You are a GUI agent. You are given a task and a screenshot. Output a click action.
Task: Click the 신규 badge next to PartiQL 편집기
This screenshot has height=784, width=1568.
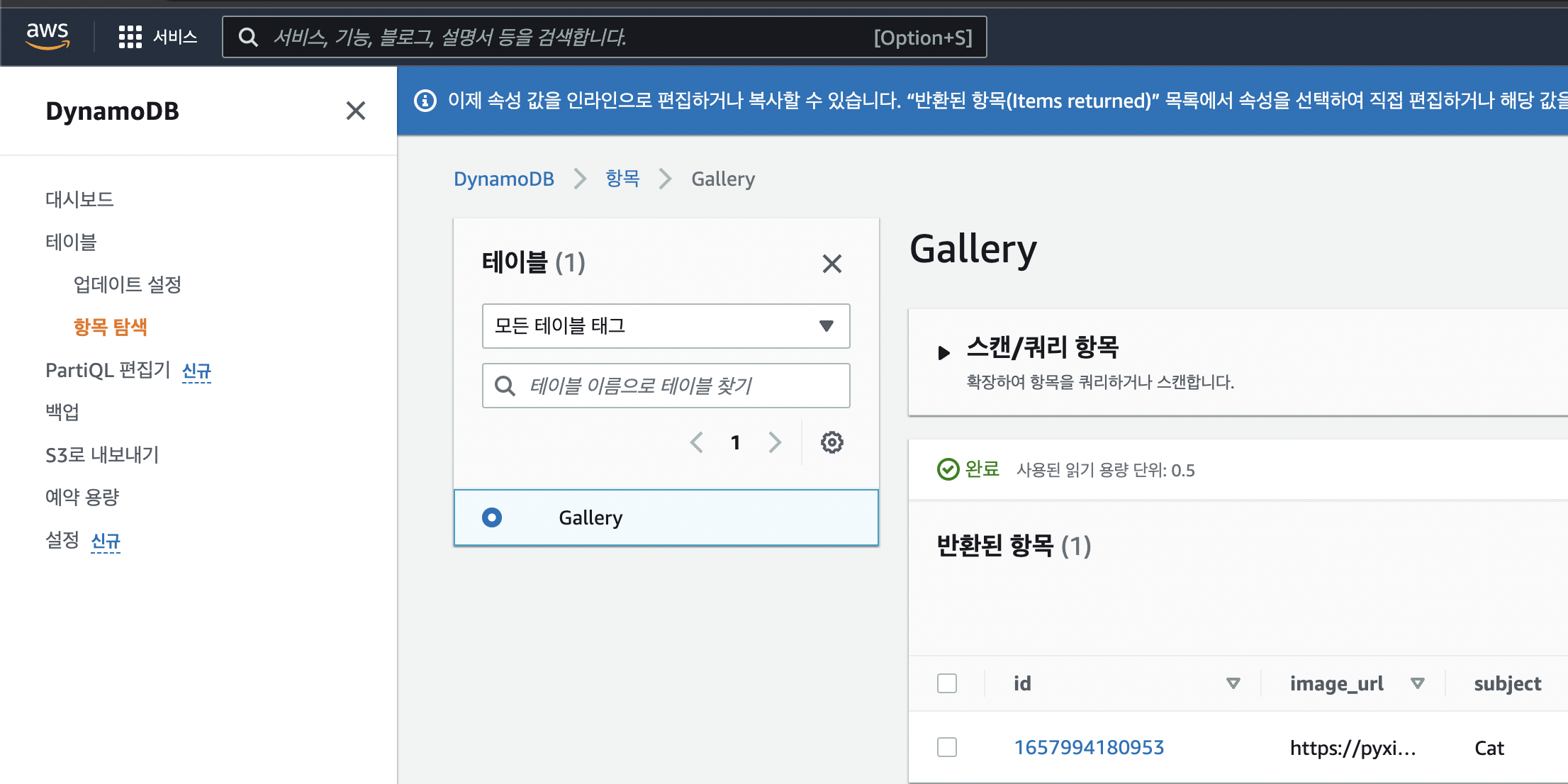coord(196,371)
